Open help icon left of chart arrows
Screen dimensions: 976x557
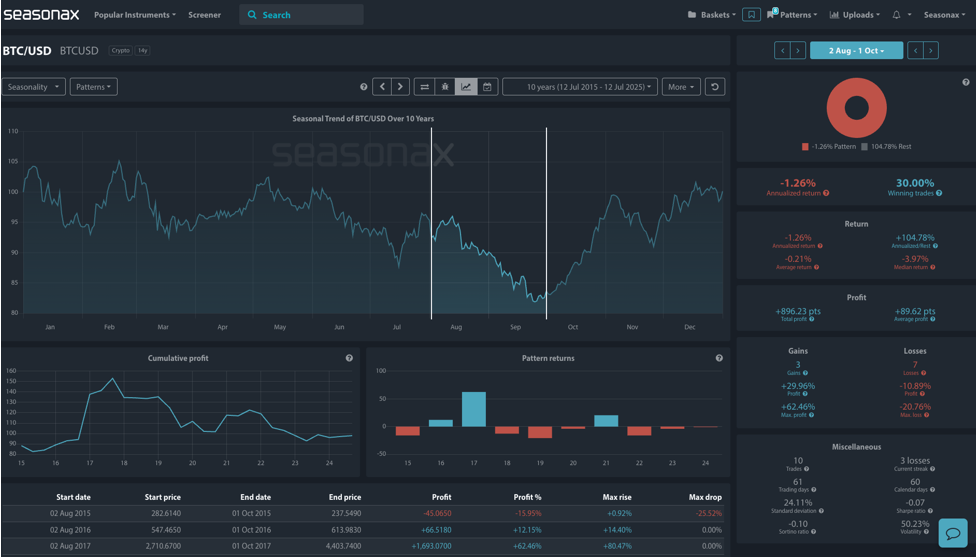point(364,87)
